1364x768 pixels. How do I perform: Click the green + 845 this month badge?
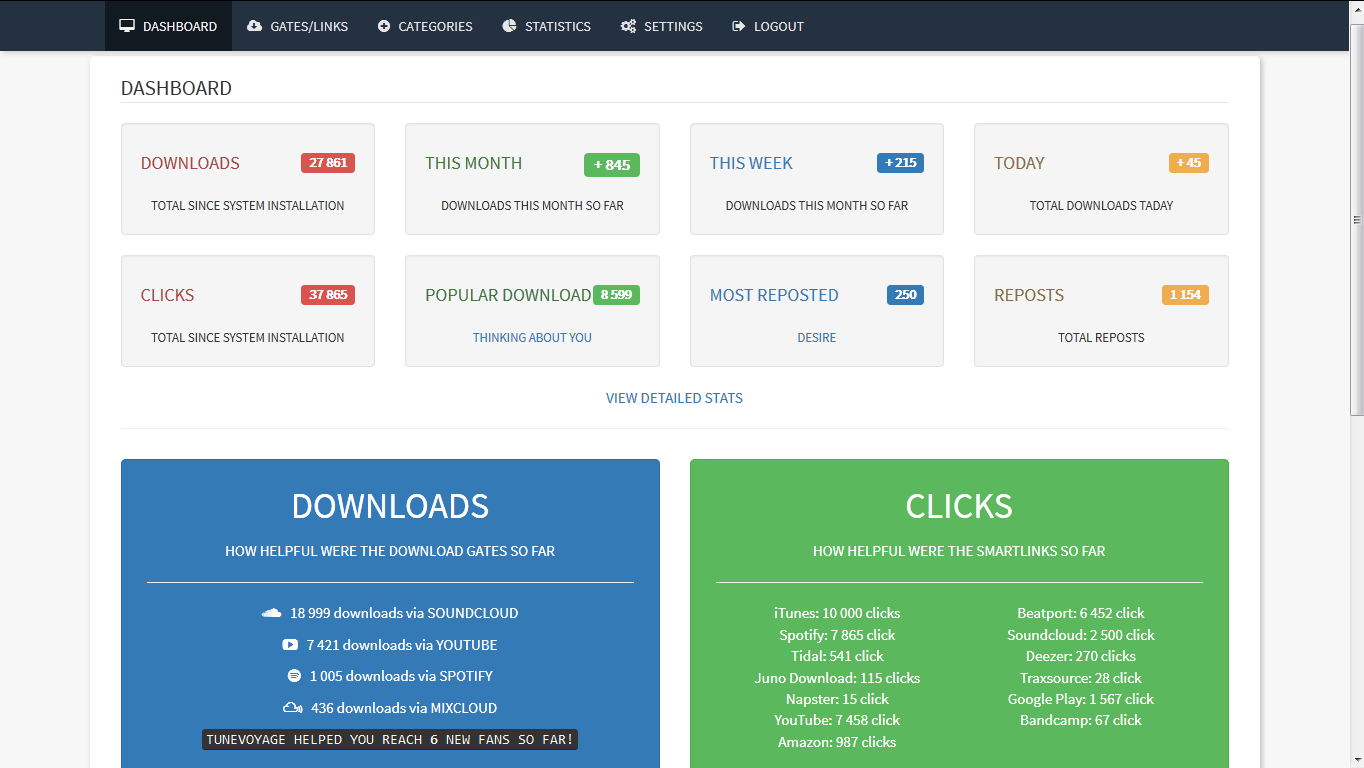click(x=612, y=165)
